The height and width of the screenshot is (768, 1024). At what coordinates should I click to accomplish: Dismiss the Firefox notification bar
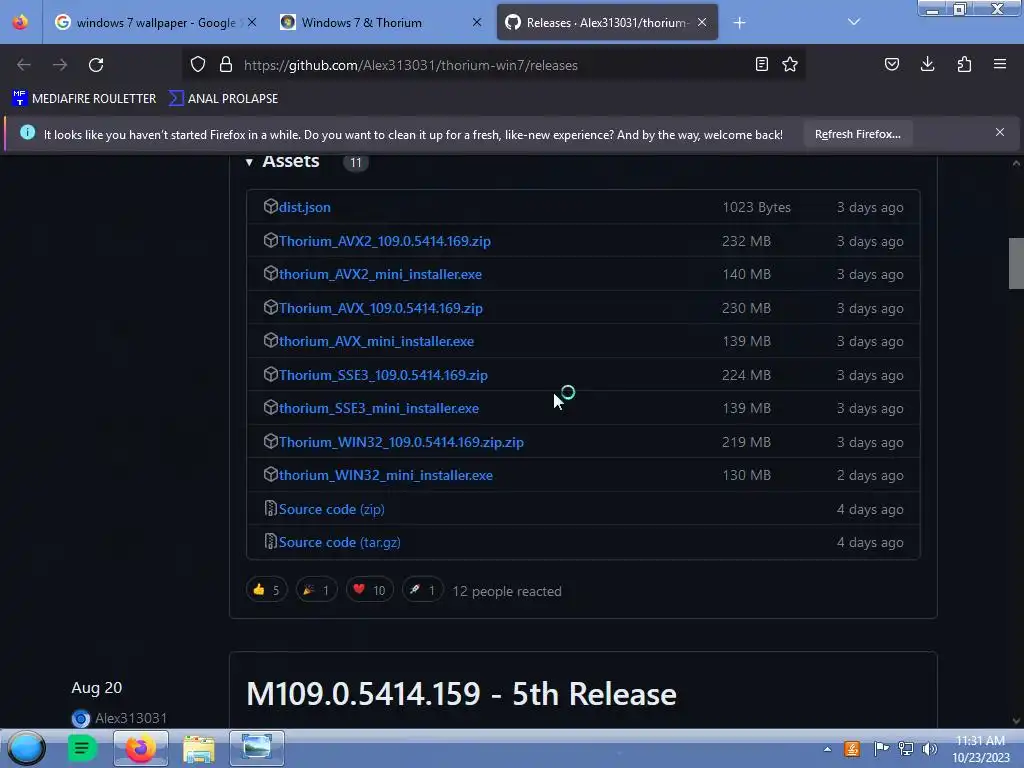pos(1000,133)
